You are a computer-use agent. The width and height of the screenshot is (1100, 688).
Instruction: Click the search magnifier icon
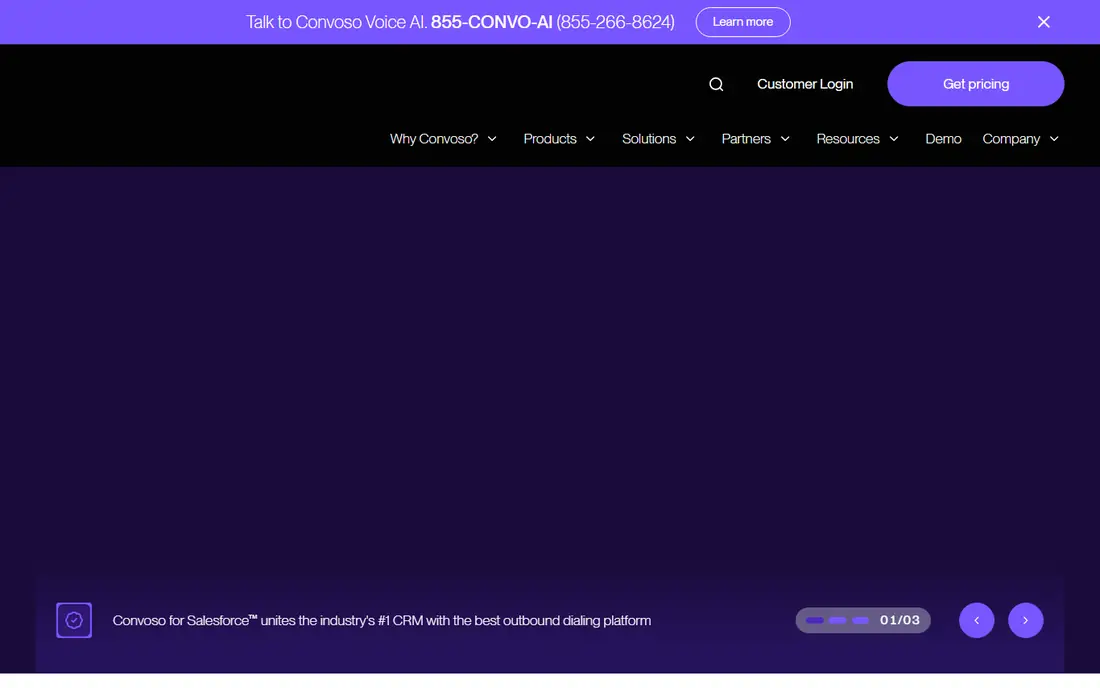[x=716, y=84]
